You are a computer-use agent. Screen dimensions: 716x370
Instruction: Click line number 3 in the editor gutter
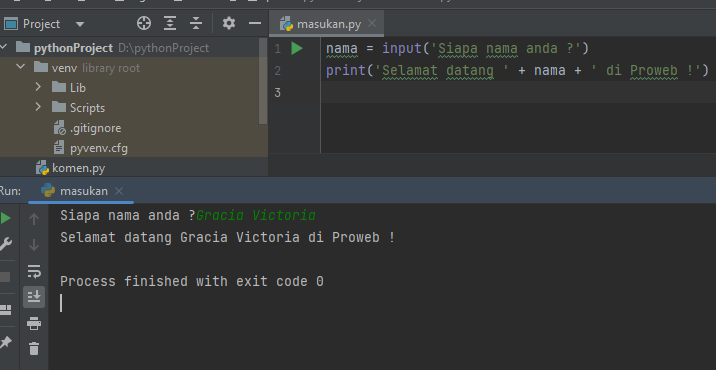point(277,93)
